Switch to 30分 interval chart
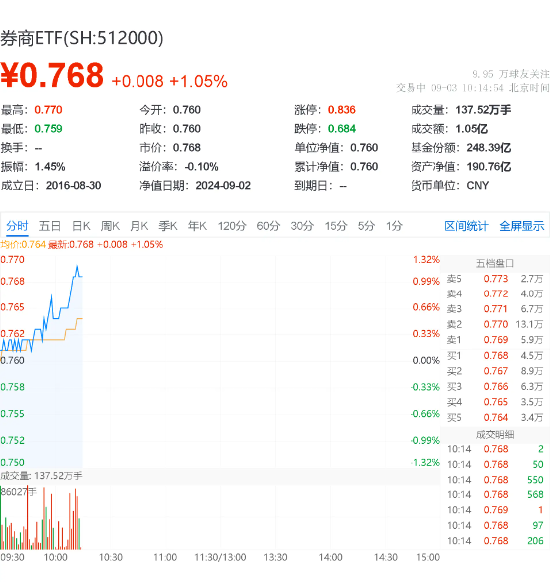 (x=302, y=226)
